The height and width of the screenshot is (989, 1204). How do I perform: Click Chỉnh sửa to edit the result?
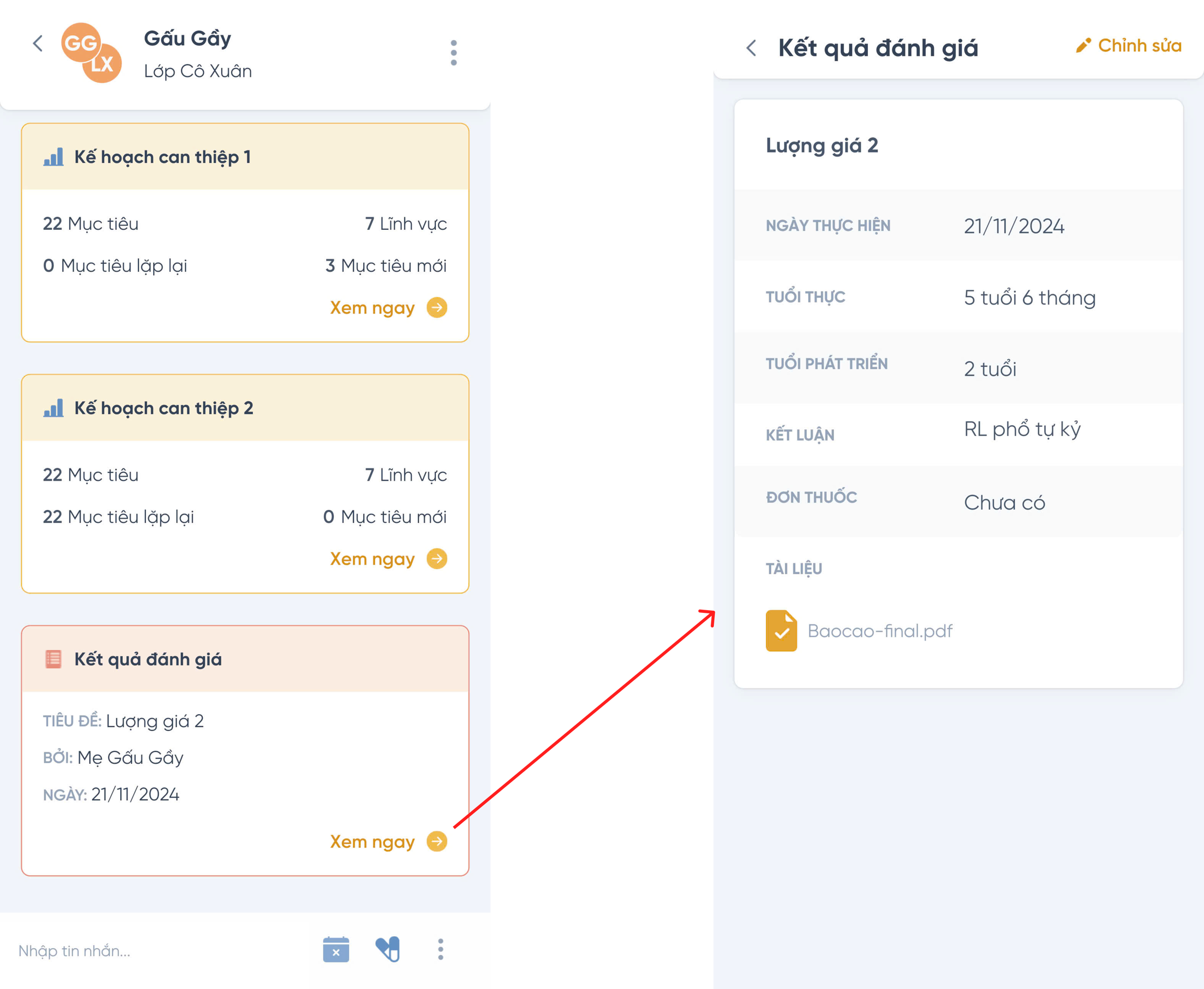(x=1129, y=45)
